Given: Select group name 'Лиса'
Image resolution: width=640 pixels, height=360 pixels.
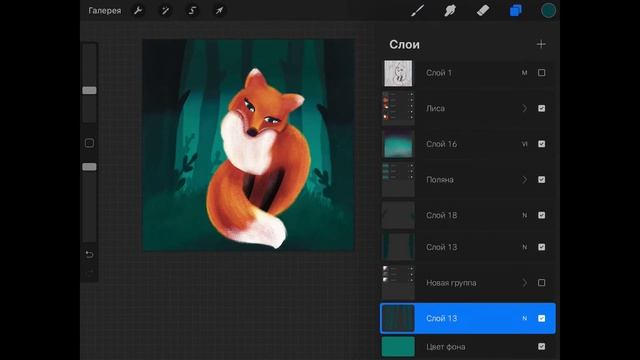Looking at the screenshot, I should click(x=436, y=109).
